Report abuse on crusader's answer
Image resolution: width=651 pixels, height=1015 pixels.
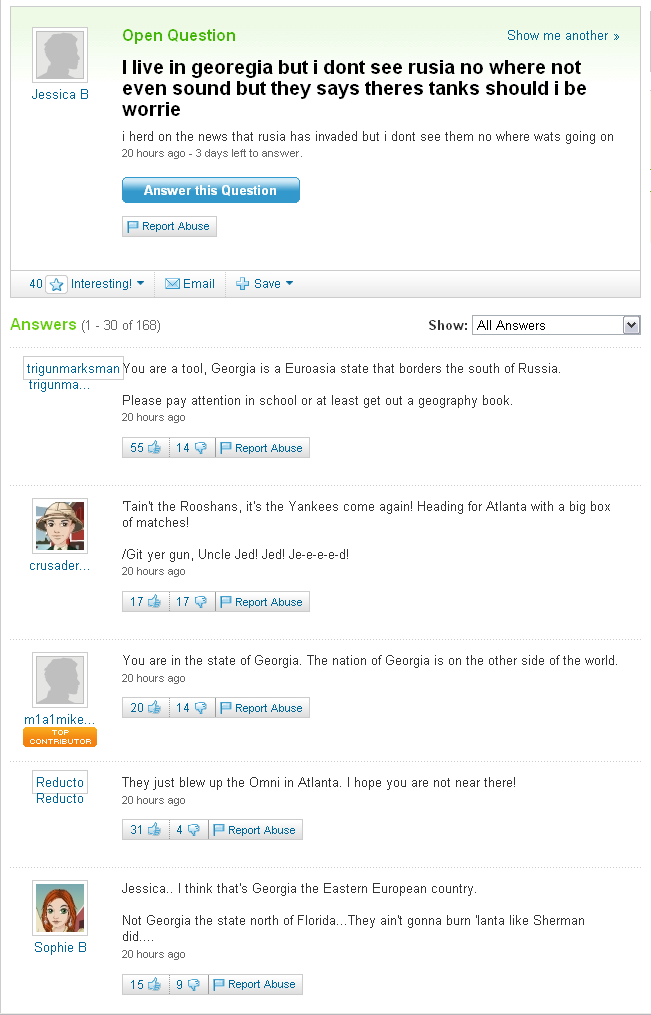click(x=262, y=602)
